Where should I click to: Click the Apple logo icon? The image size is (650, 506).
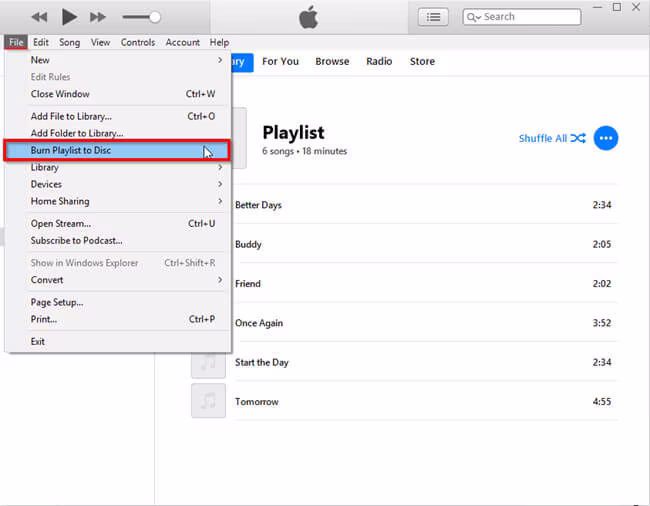coord(308,17)
